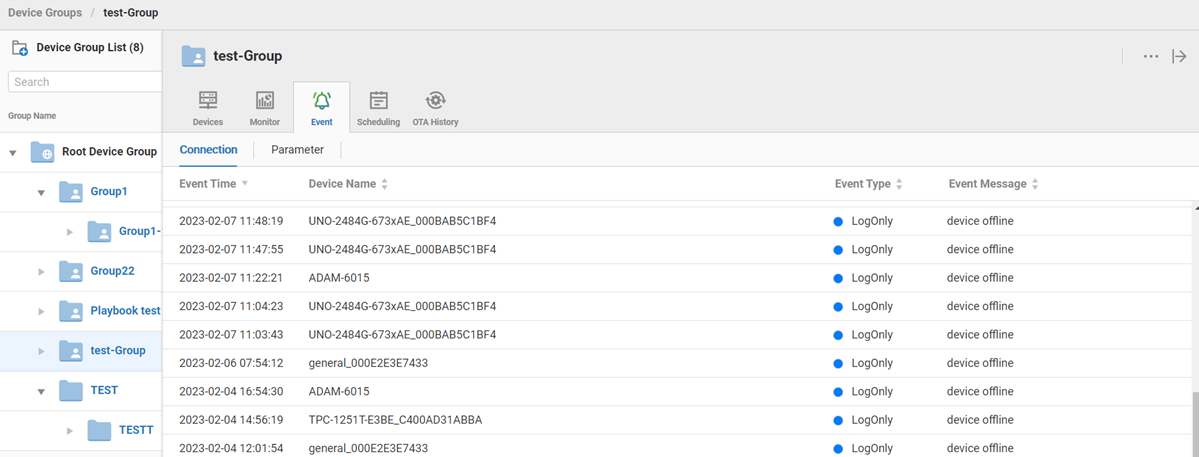Collapse the panel with arrow icon
The width and height of the screenshot is (1199, 457).
(1179, 57)
